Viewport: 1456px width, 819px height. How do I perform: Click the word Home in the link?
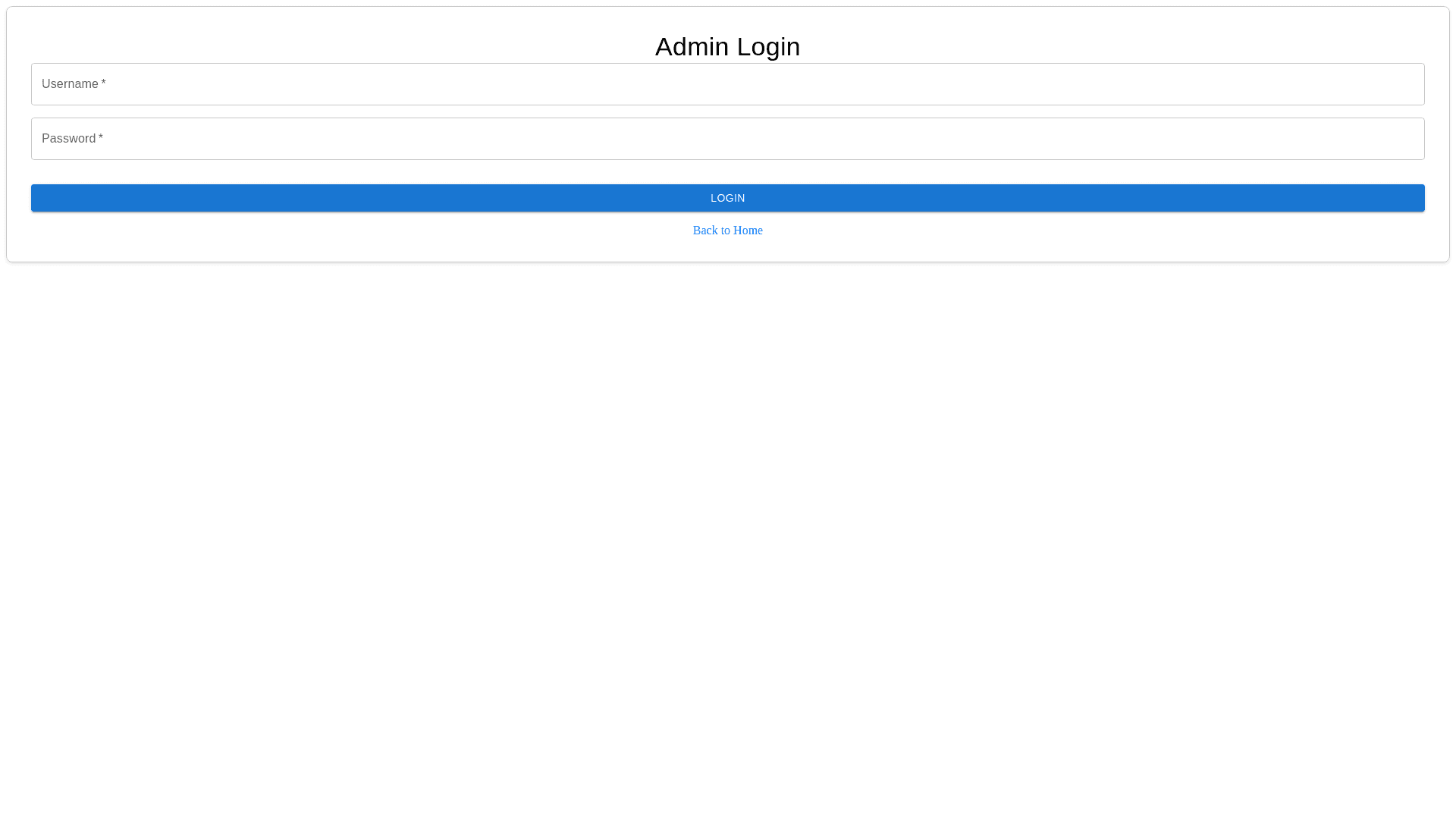click(748, 231)
